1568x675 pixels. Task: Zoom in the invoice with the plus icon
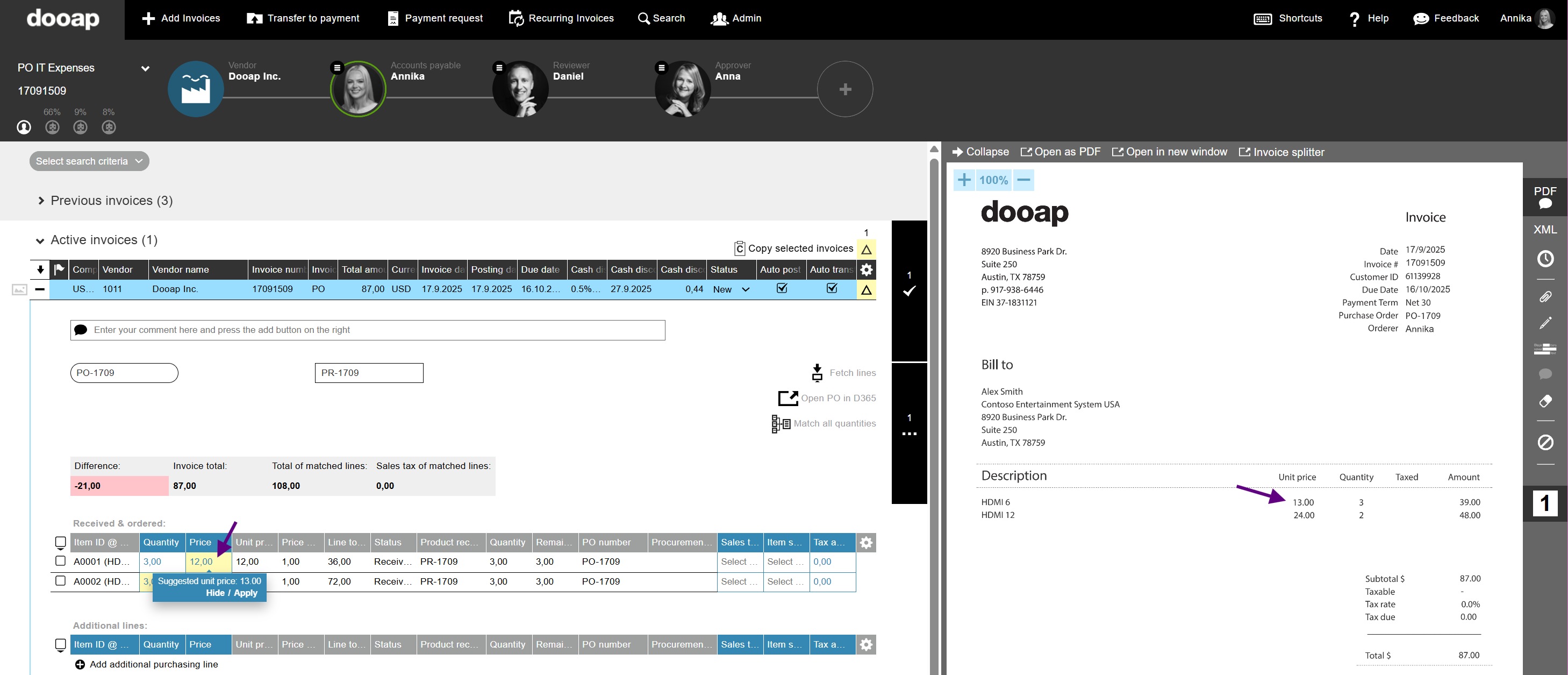click(x=964, y=180)
